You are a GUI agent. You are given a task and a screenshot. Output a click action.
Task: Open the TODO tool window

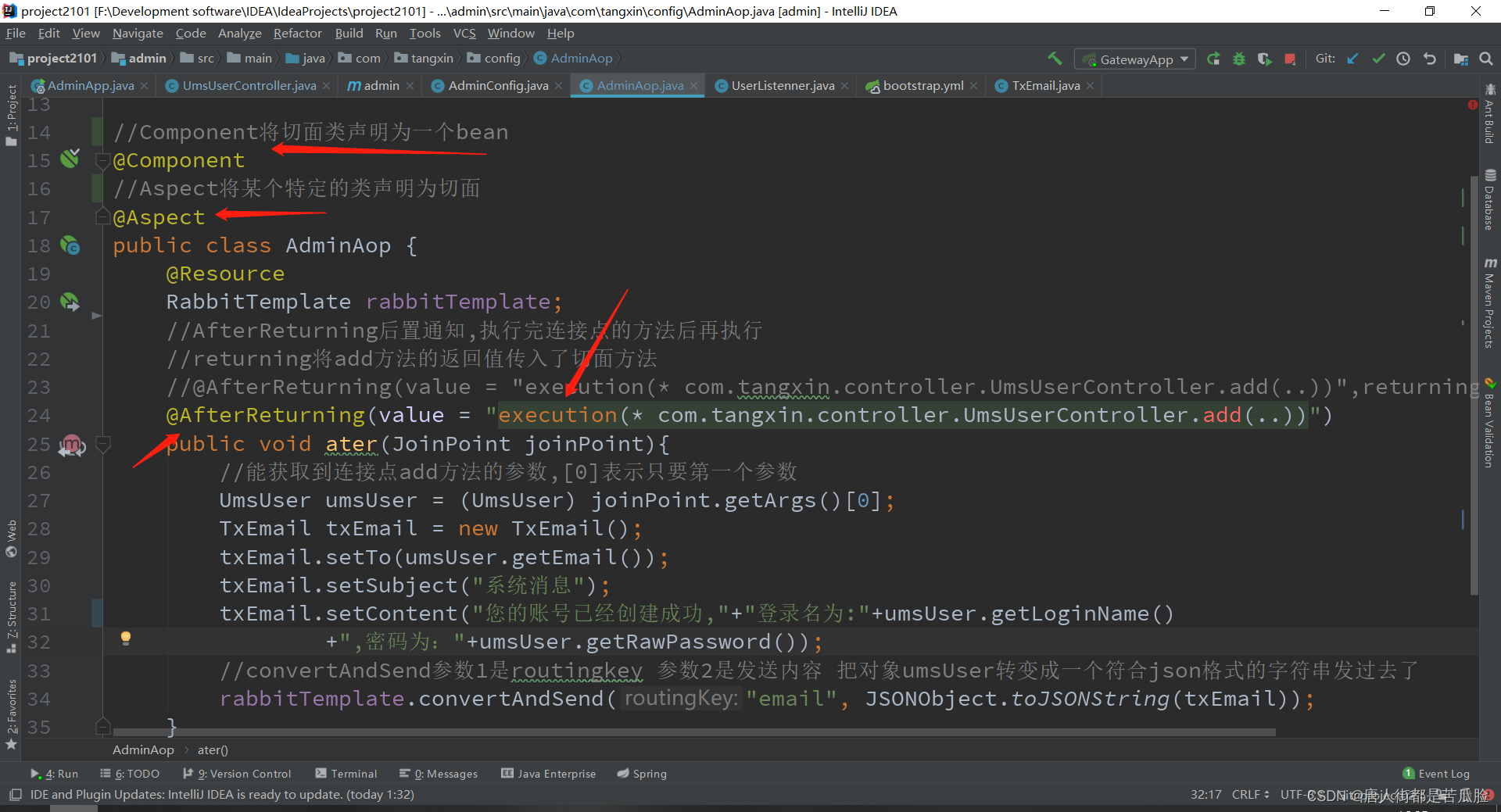click(x=130, y=774)
